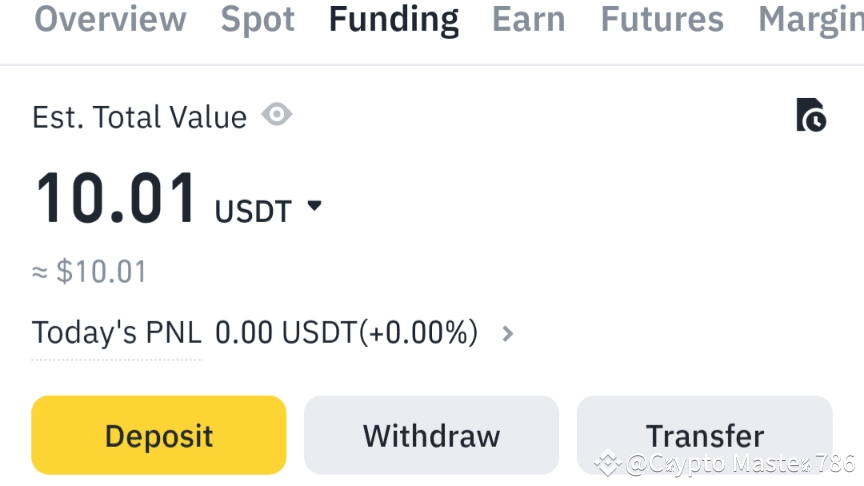Tap the Transfer button
This screenshot has width=864, height=486.
(704, 436)
